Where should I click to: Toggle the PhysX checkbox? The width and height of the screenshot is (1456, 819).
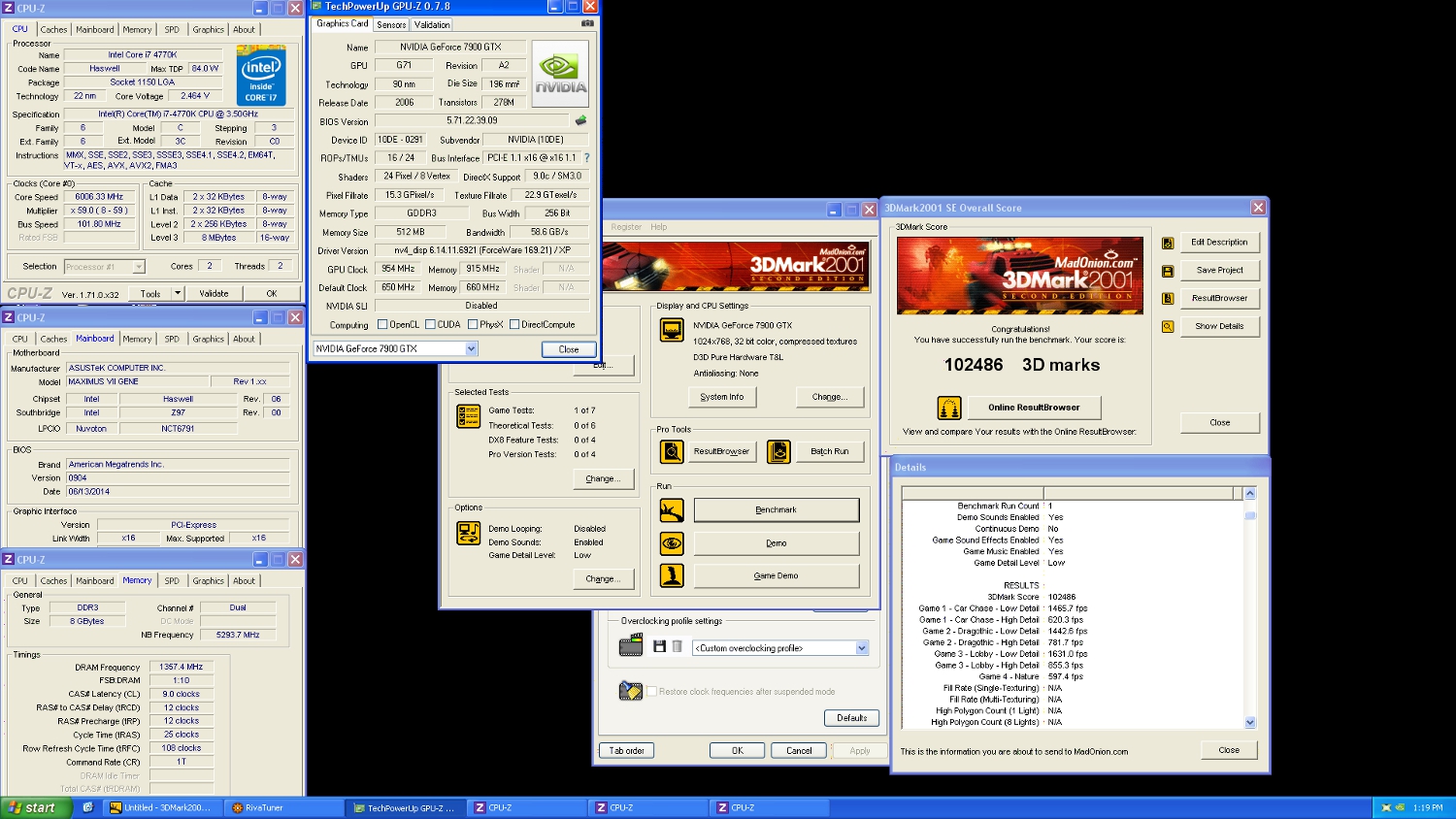tap(473, 325)
